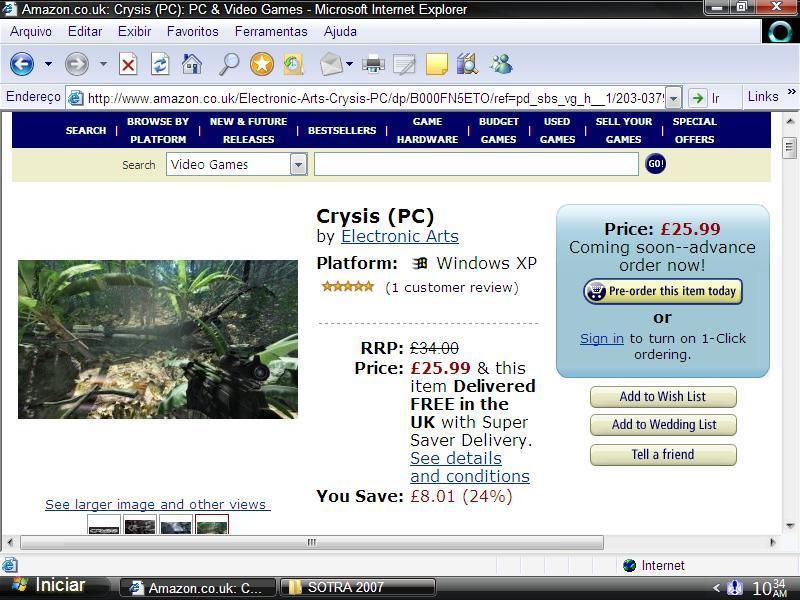Click Pre-order this item today button

tap(663, 291)
